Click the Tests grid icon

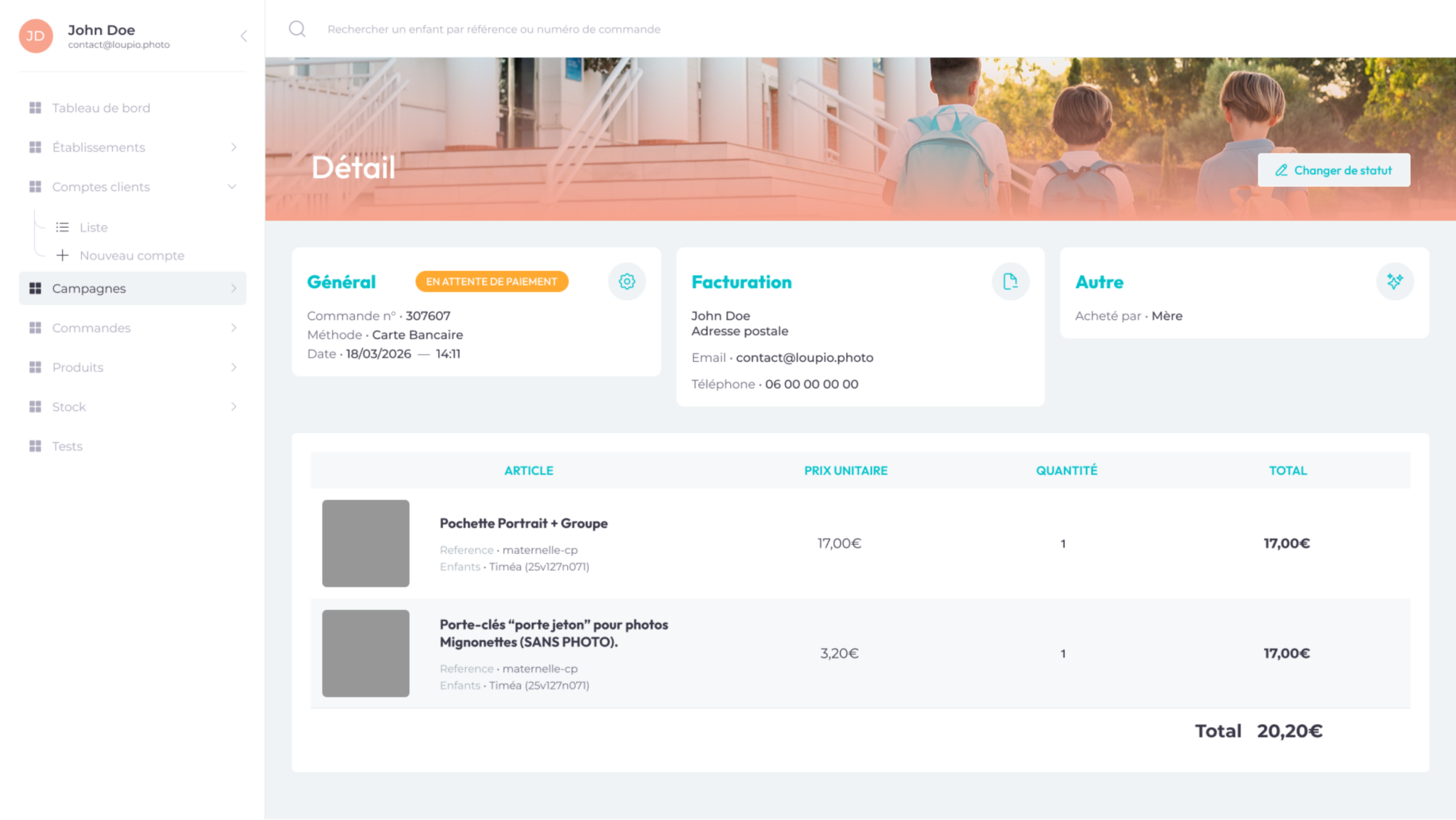point(35,447)
